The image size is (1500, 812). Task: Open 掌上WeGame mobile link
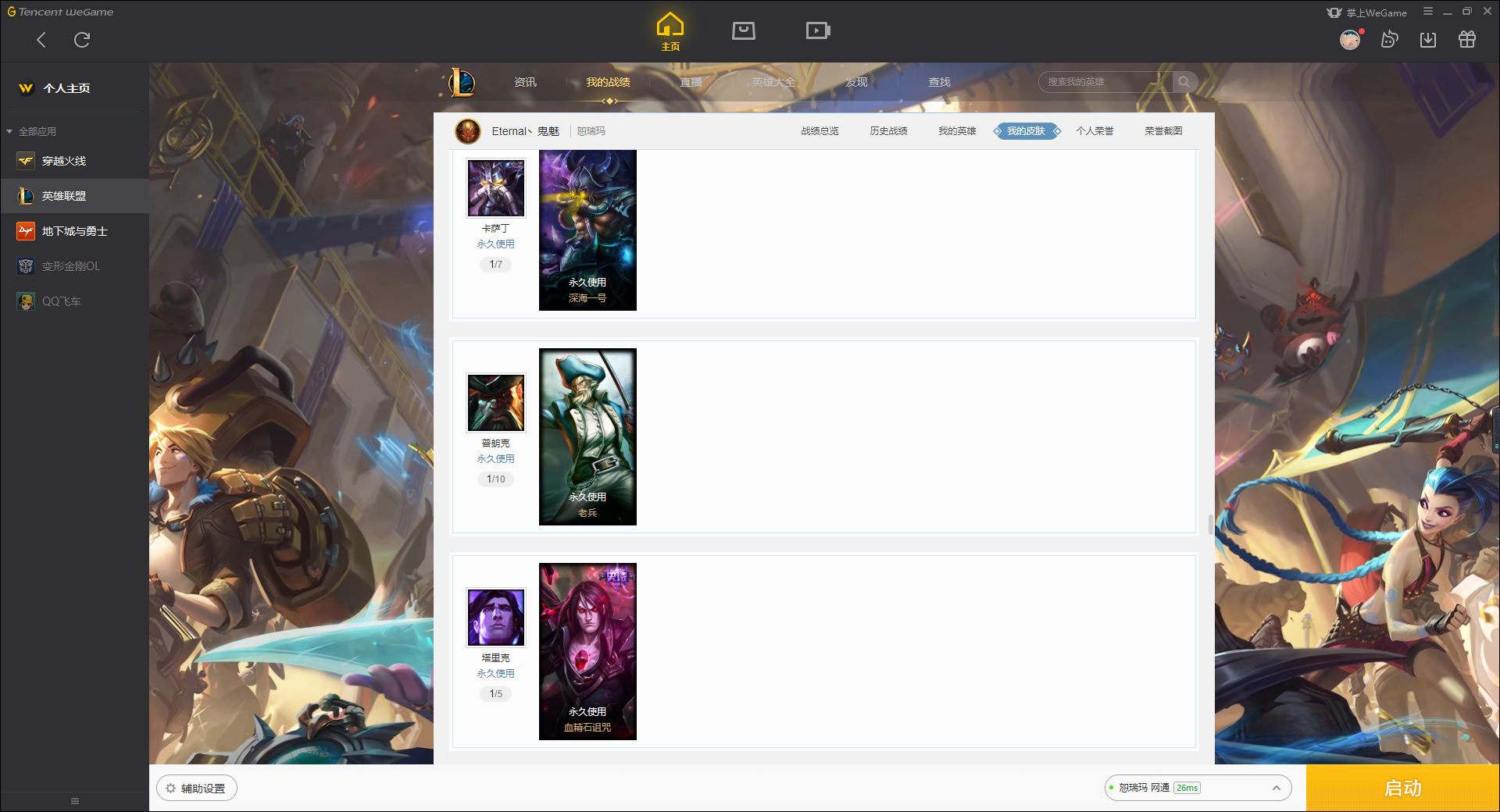pyautogui.click(x=1367, y=12)
